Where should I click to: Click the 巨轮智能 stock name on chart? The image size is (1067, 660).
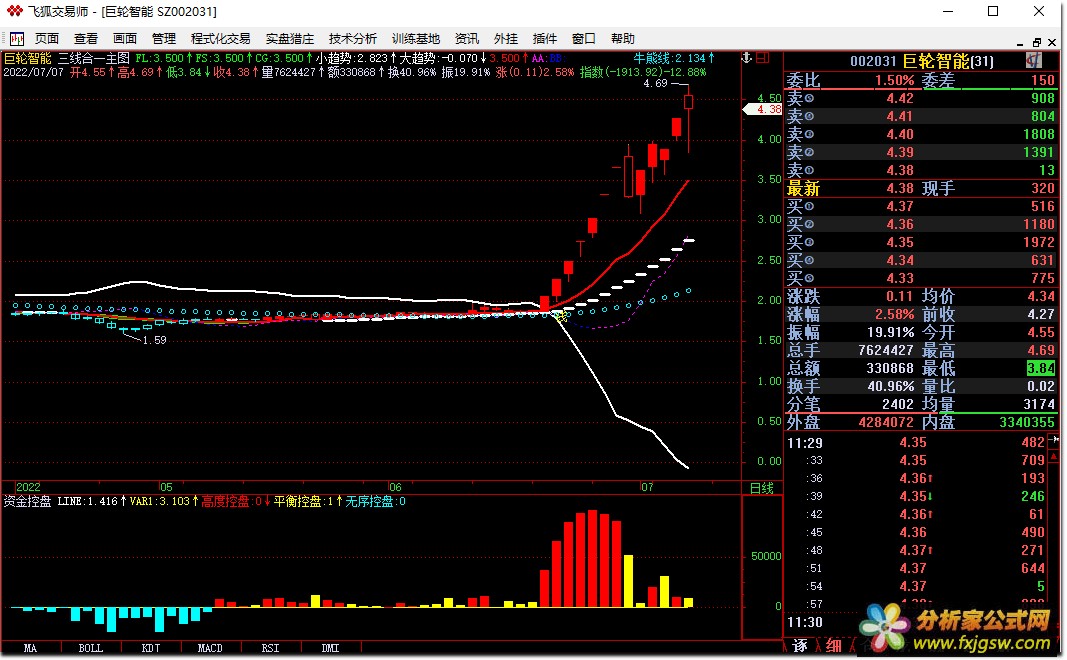click(27, 59)
